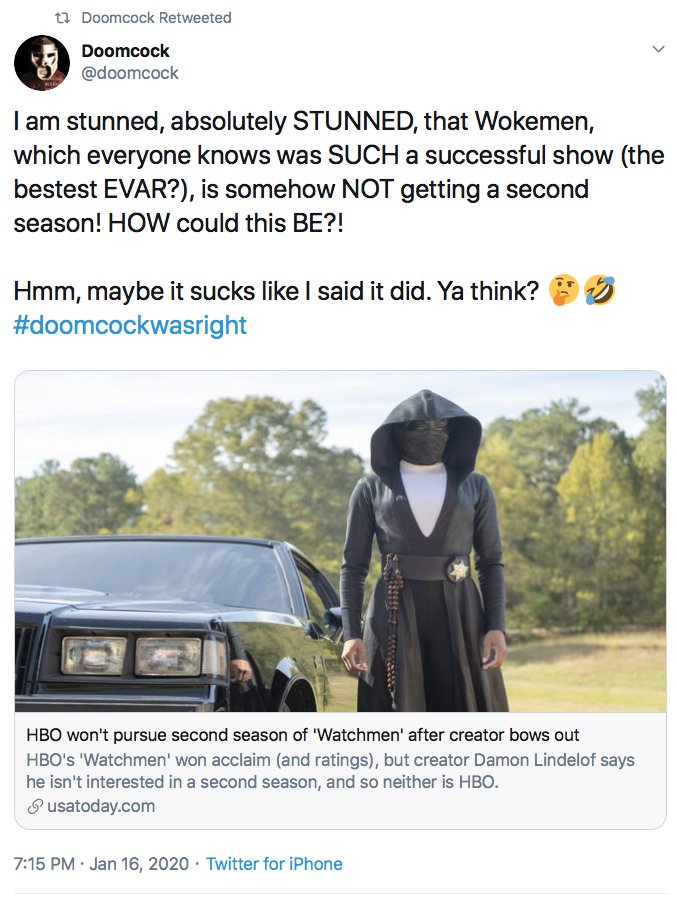The height and width of the screenshot is (901, 677).
Task: Open the Doomcock Retweeted label
Action: (x=156, y=18)
